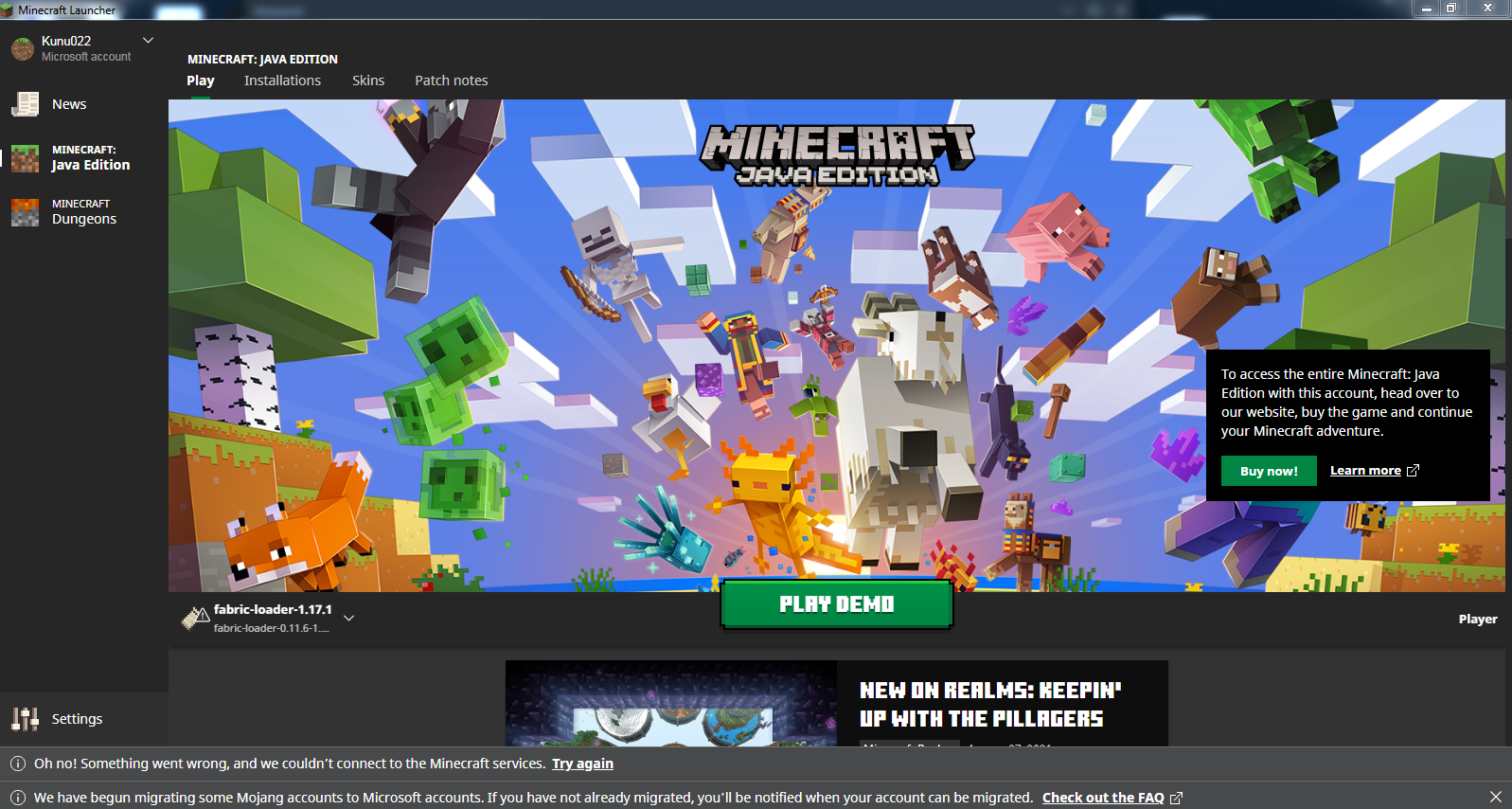Select the Minecraft Java Edition grass block icon

coord(25,158)
